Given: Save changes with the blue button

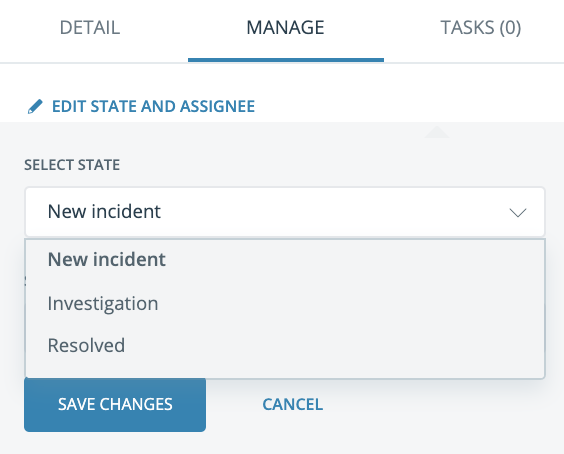Looking at the screenshot, I should click(x=115, y=404).
